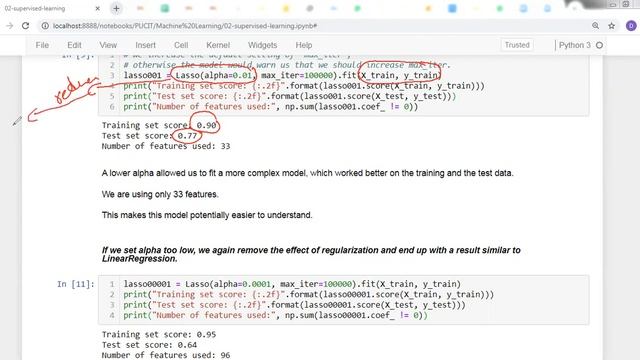Click the Python 3 kernel name
Image resolution: width=640 pixels, height=360 pixels.
point(575,45)
